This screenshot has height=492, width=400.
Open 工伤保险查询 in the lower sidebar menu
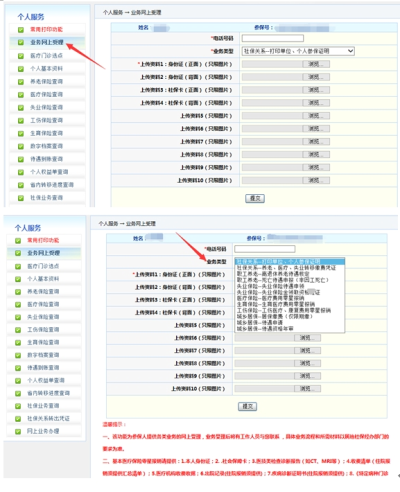(43, 330)
